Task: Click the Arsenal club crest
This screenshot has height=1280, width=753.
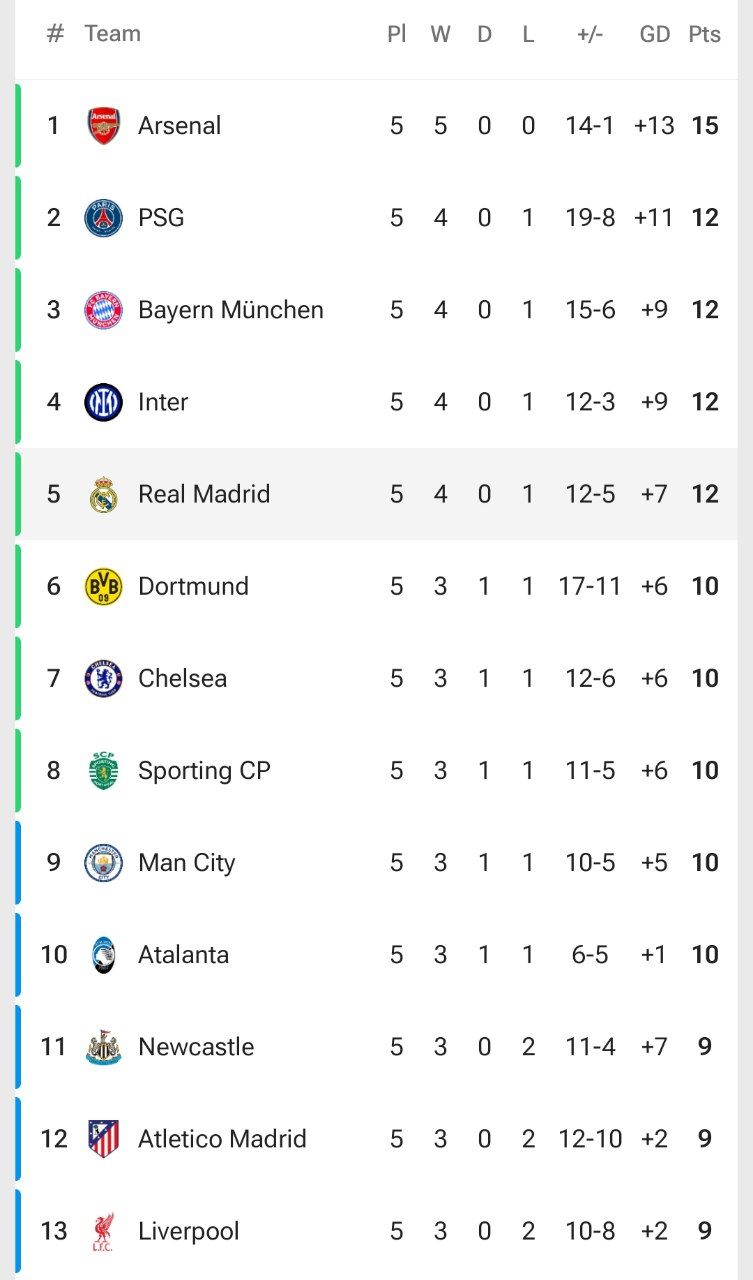Action: click(104, 126)
